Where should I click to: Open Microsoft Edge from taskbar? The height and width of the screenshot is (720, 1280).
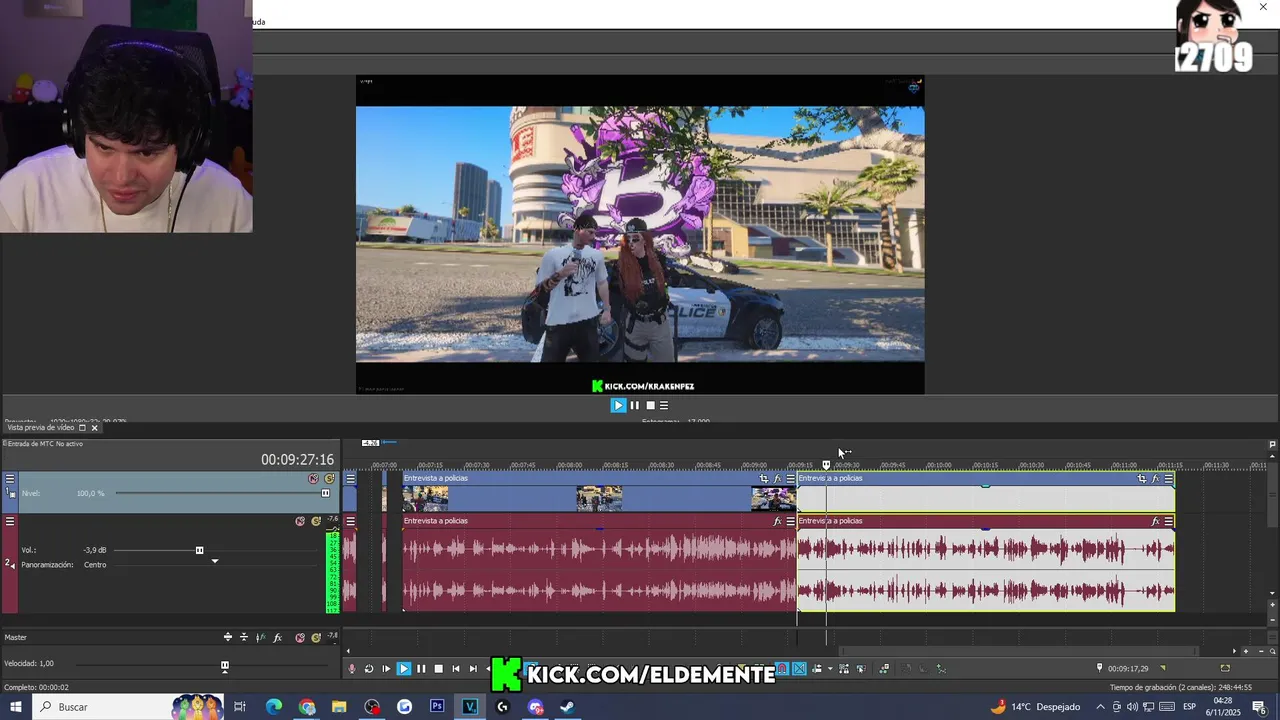(274, 707)
